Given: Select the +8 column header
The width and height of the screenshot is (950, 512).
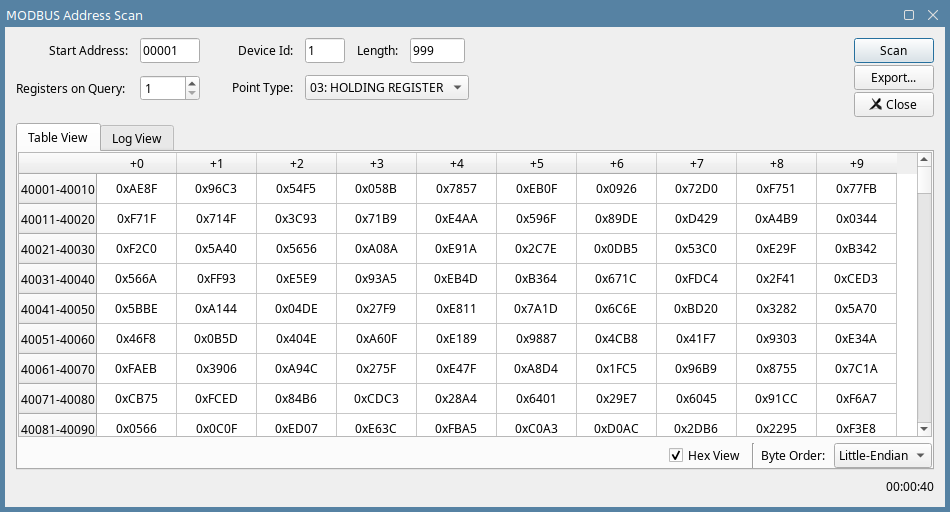Looking at the screenshot, I should pyautogui.click(x=777, y=164).
